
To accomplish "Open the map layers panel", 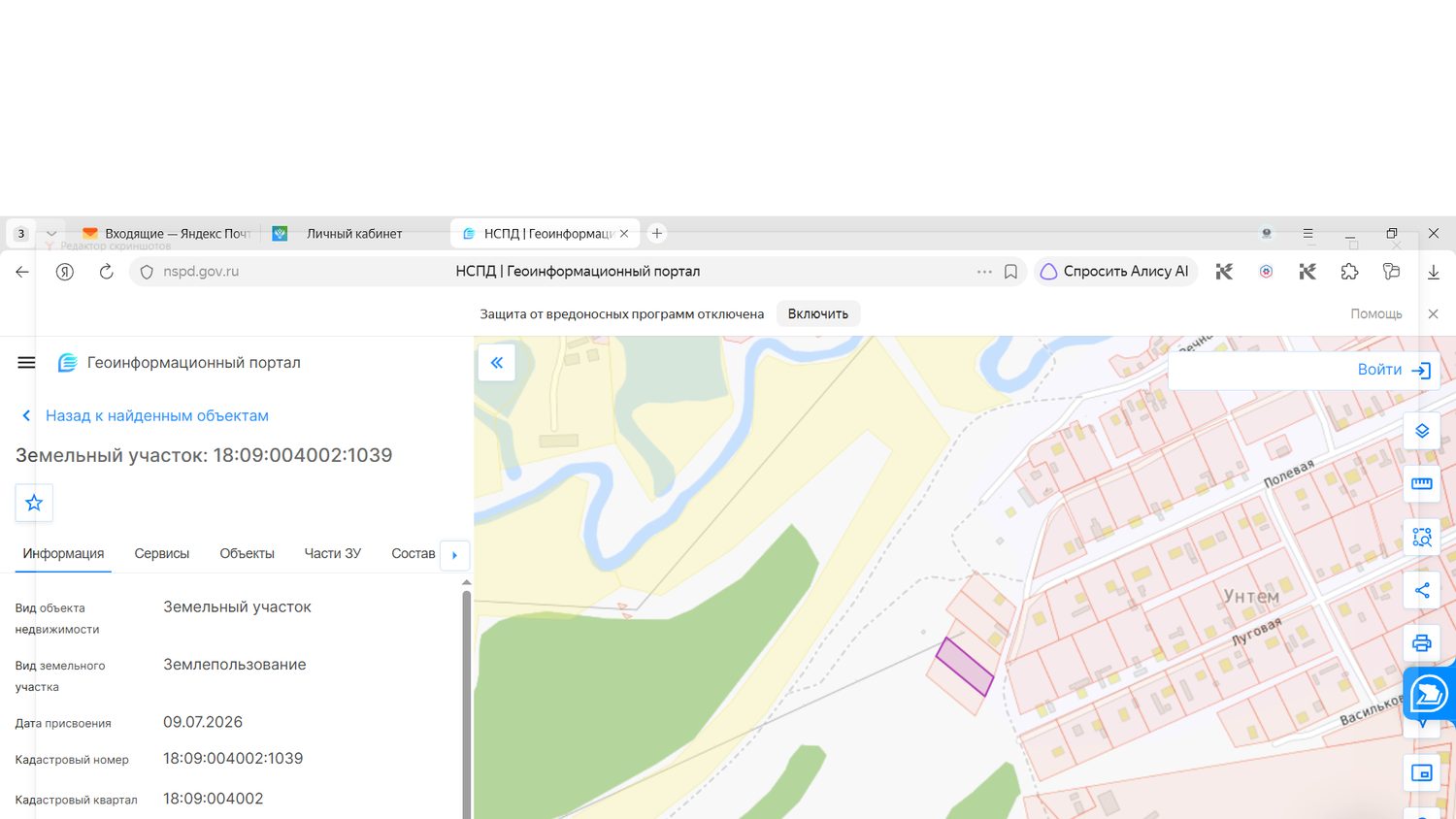I will 1422,431.
